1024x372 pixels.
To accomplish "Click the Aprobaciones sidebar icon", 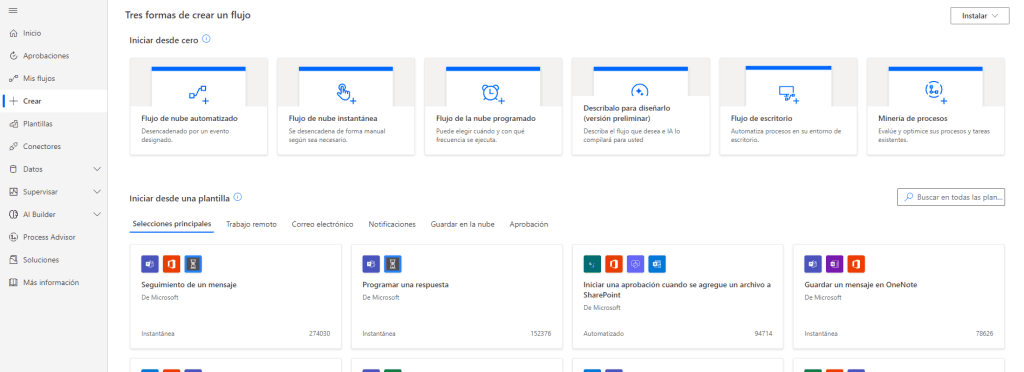I will (x=13, y=56).
